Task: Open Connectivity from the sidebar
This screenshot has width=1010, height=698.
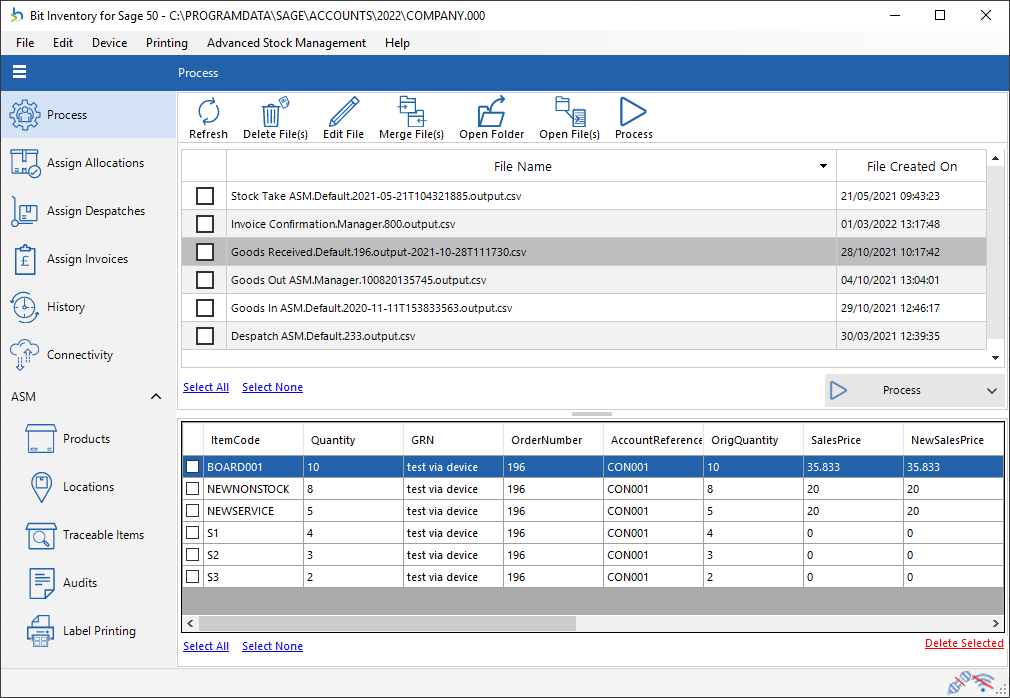Action: click(79, 355)
